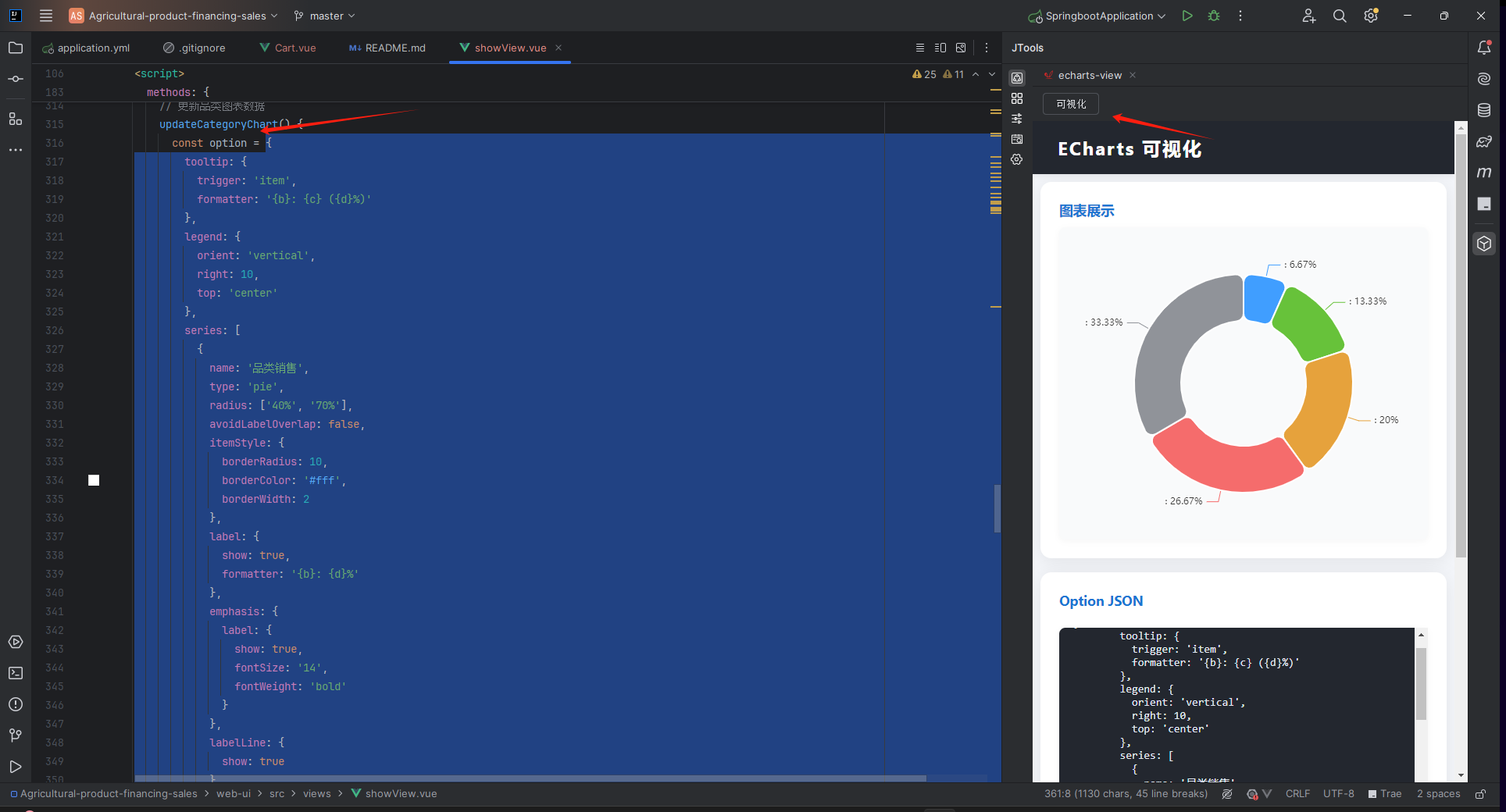Image resolution: width=1506 pixels, height=812 pixels.
Task: Close the echarts-view tab
Action: 1132,75
